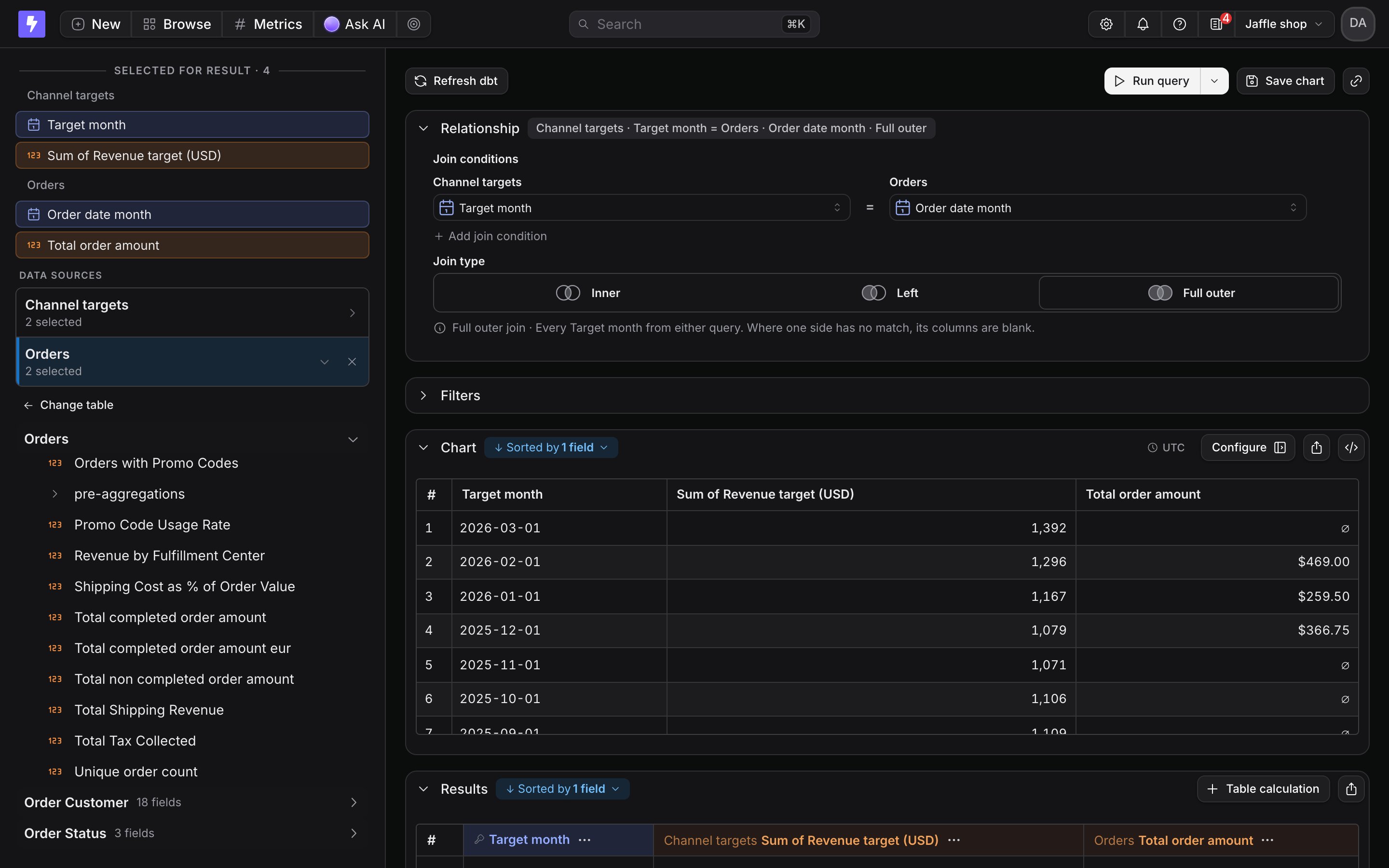Click the lightning bolt home logo
The height and width of the screenshot is (868, 1389).
click(31, 24)
